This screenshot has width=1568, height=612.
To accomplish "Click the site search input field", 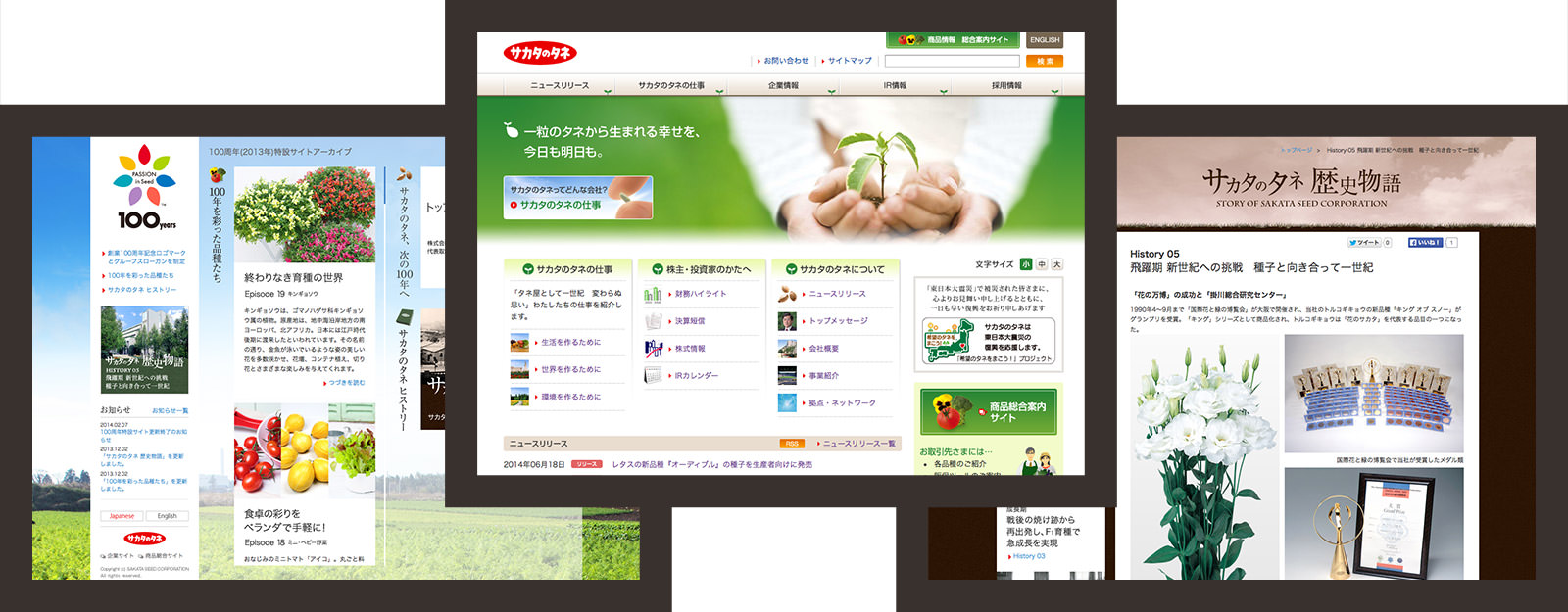I will point(952,61).
